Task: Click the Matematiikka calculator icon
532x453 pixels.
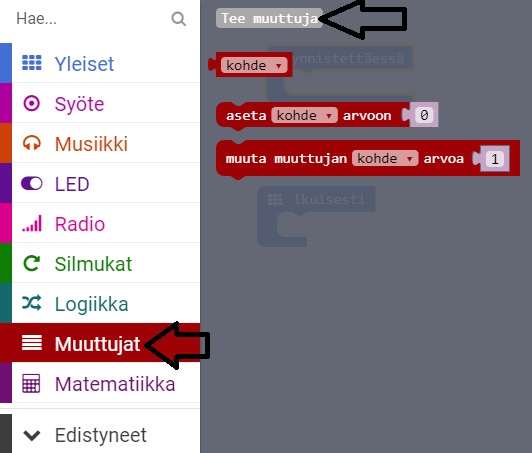Action: click(x=32, y=383)
